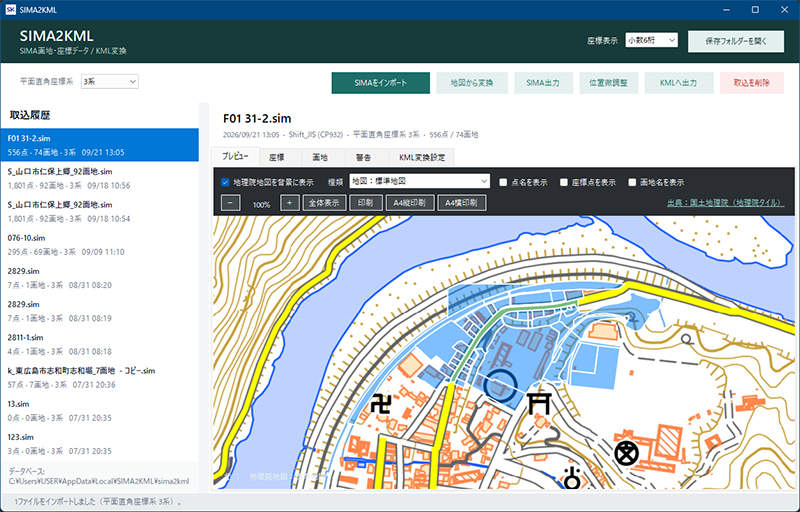Click the Shinto shrine torii symbol on map

pos(539,403)
